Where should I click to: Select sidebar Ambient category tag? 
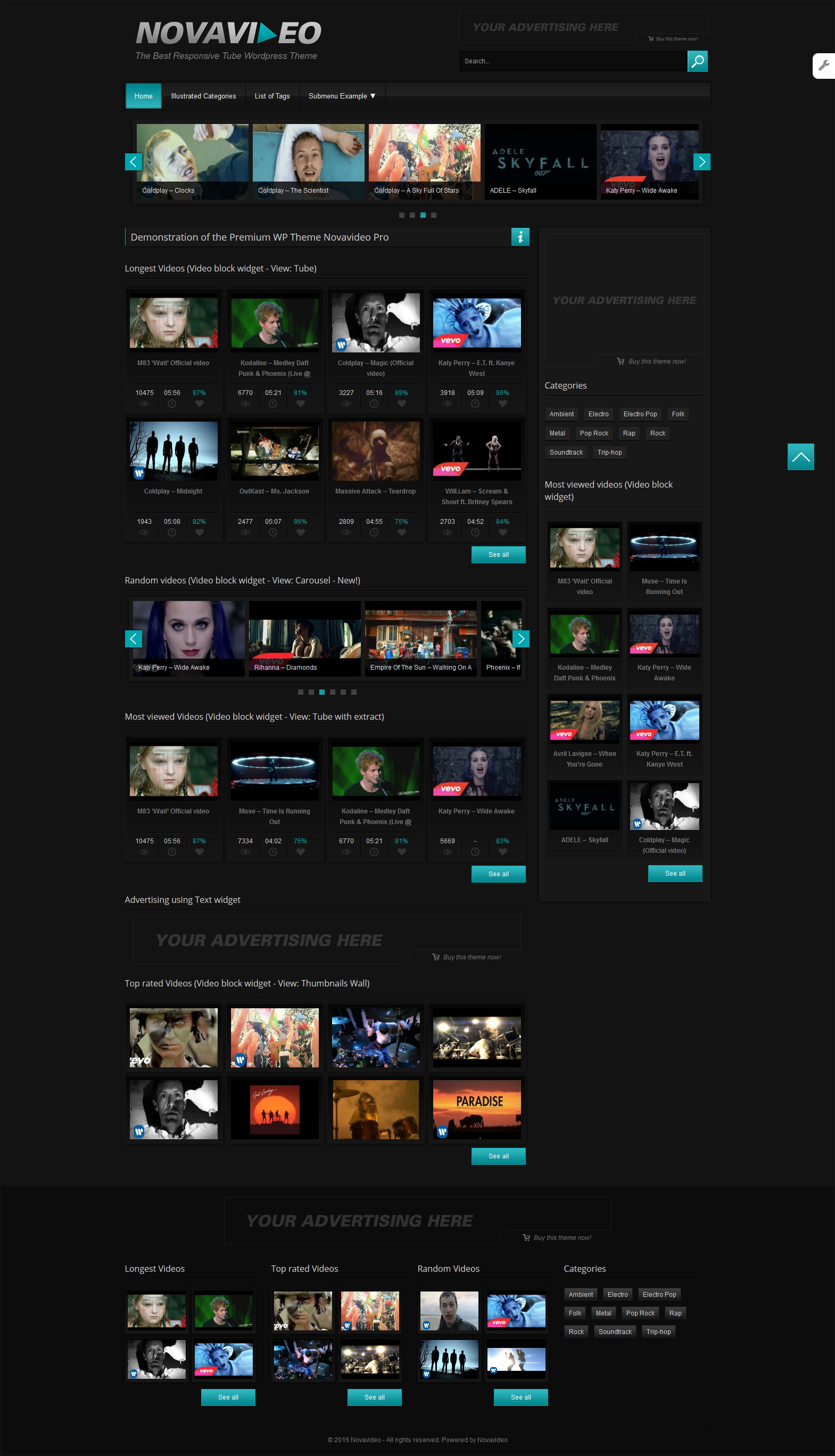click(x=561, y=414)
